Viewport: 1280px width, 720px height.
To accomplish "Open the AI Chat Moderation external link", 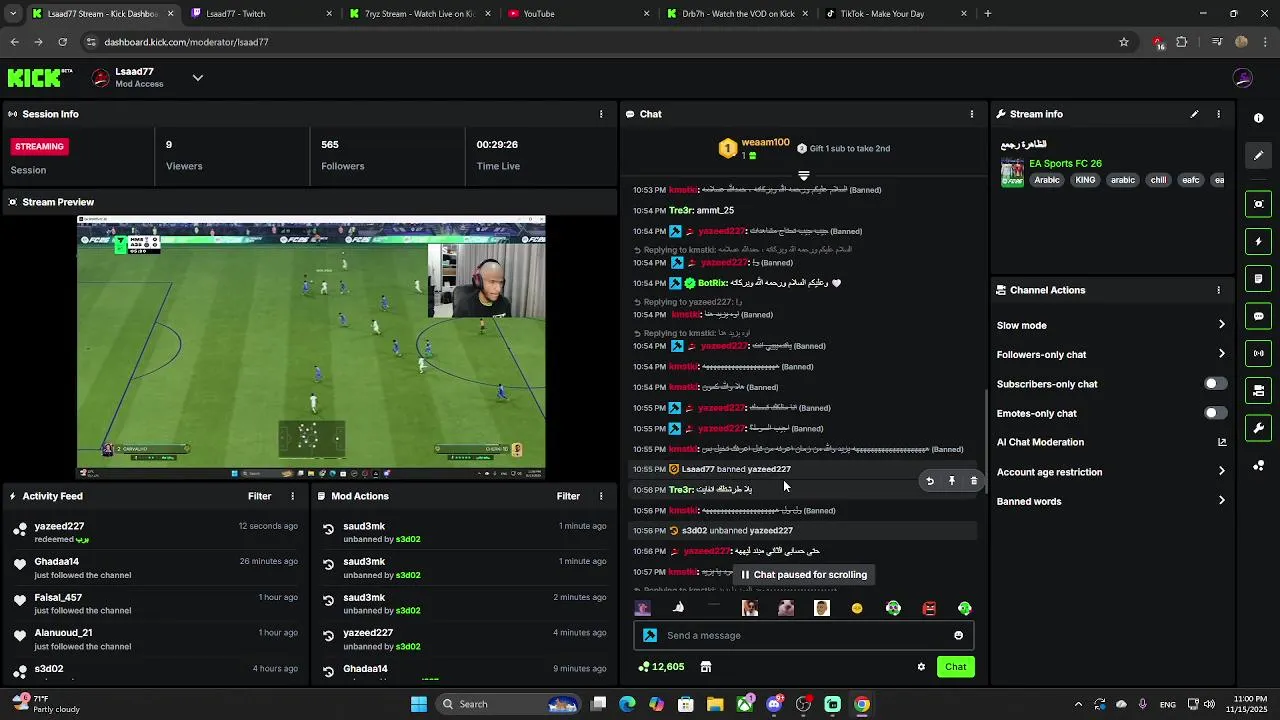I will click(x=1222, y=442).
